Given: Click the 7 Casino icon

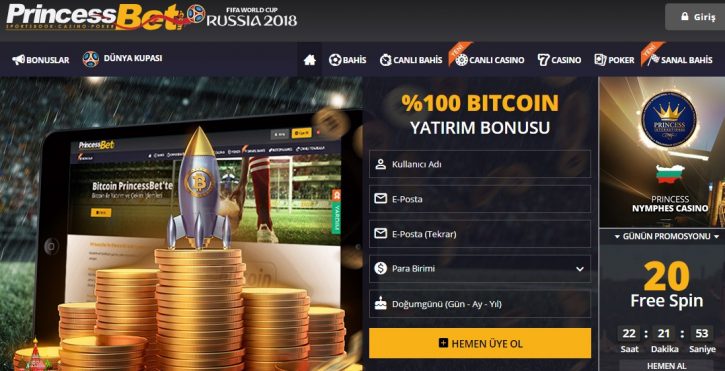Looking at the screenshot, I should [544, 60].
